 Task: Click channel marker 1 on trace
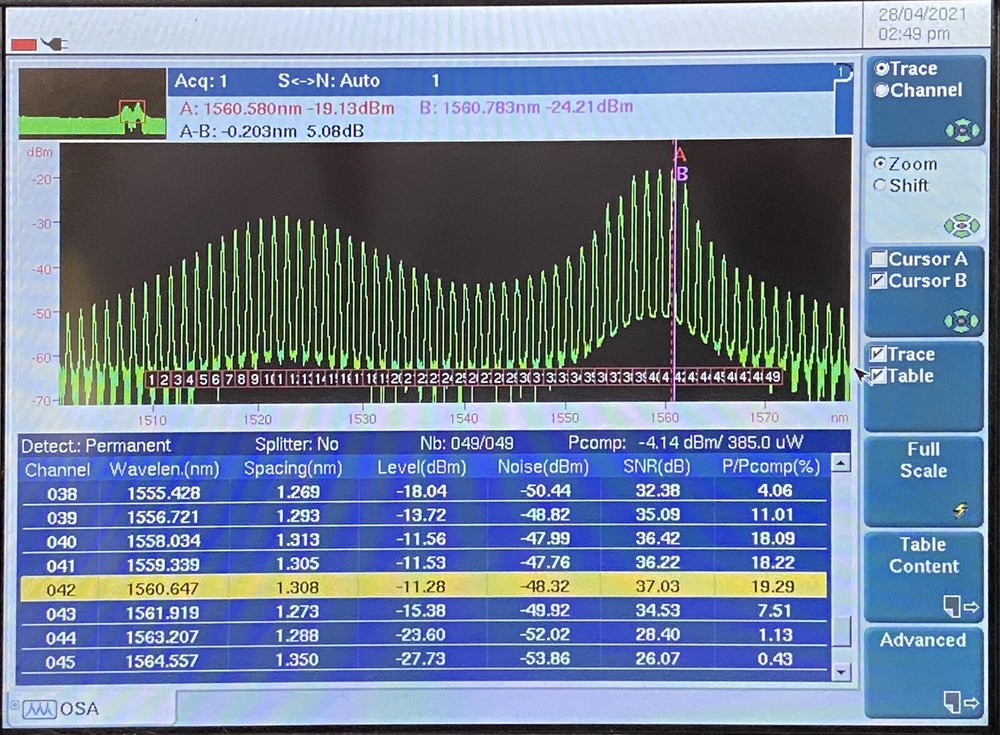(x=151, y=380)
